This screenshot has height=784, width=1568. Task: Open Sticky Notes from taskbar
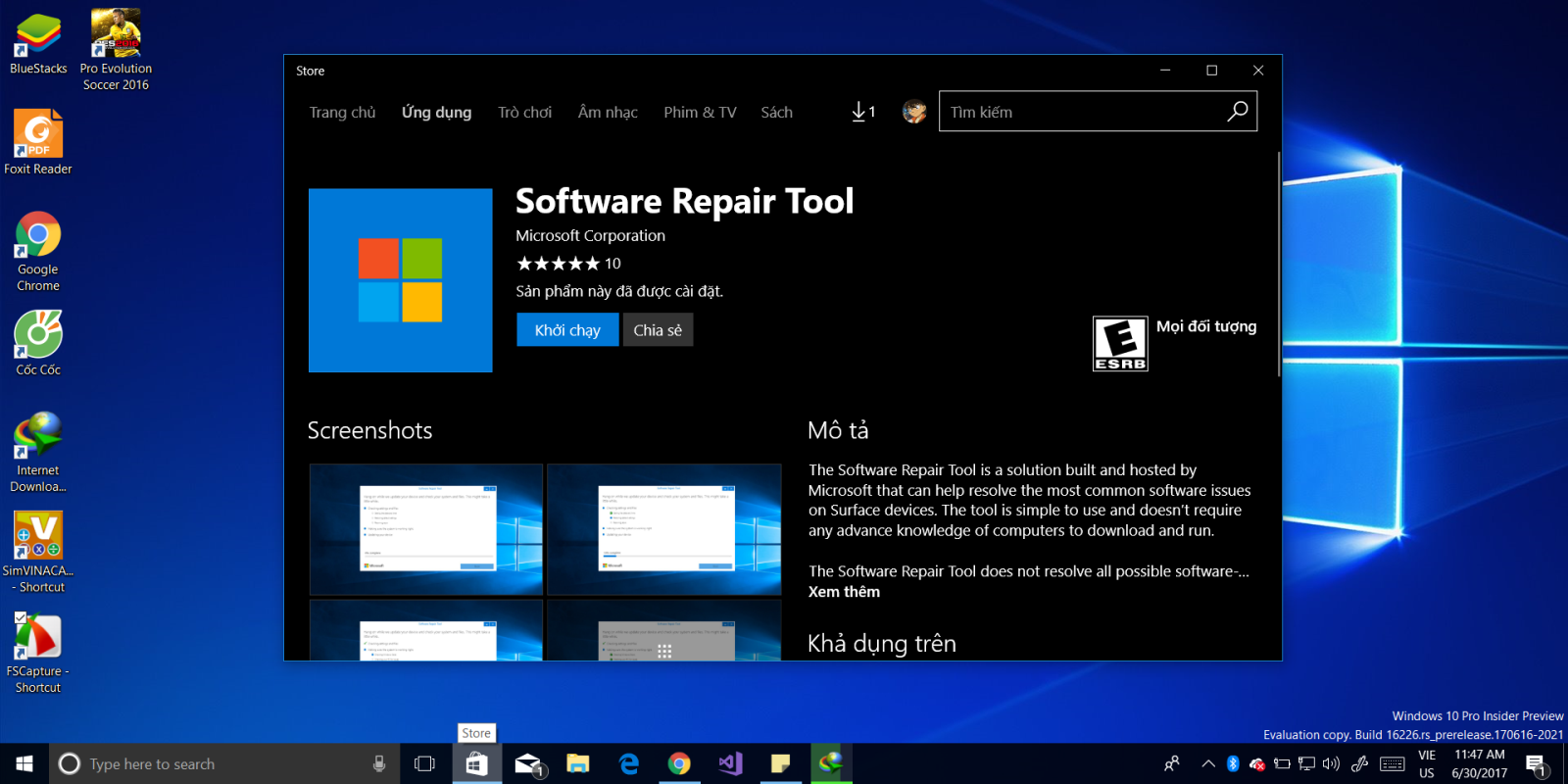coord(781,763)
